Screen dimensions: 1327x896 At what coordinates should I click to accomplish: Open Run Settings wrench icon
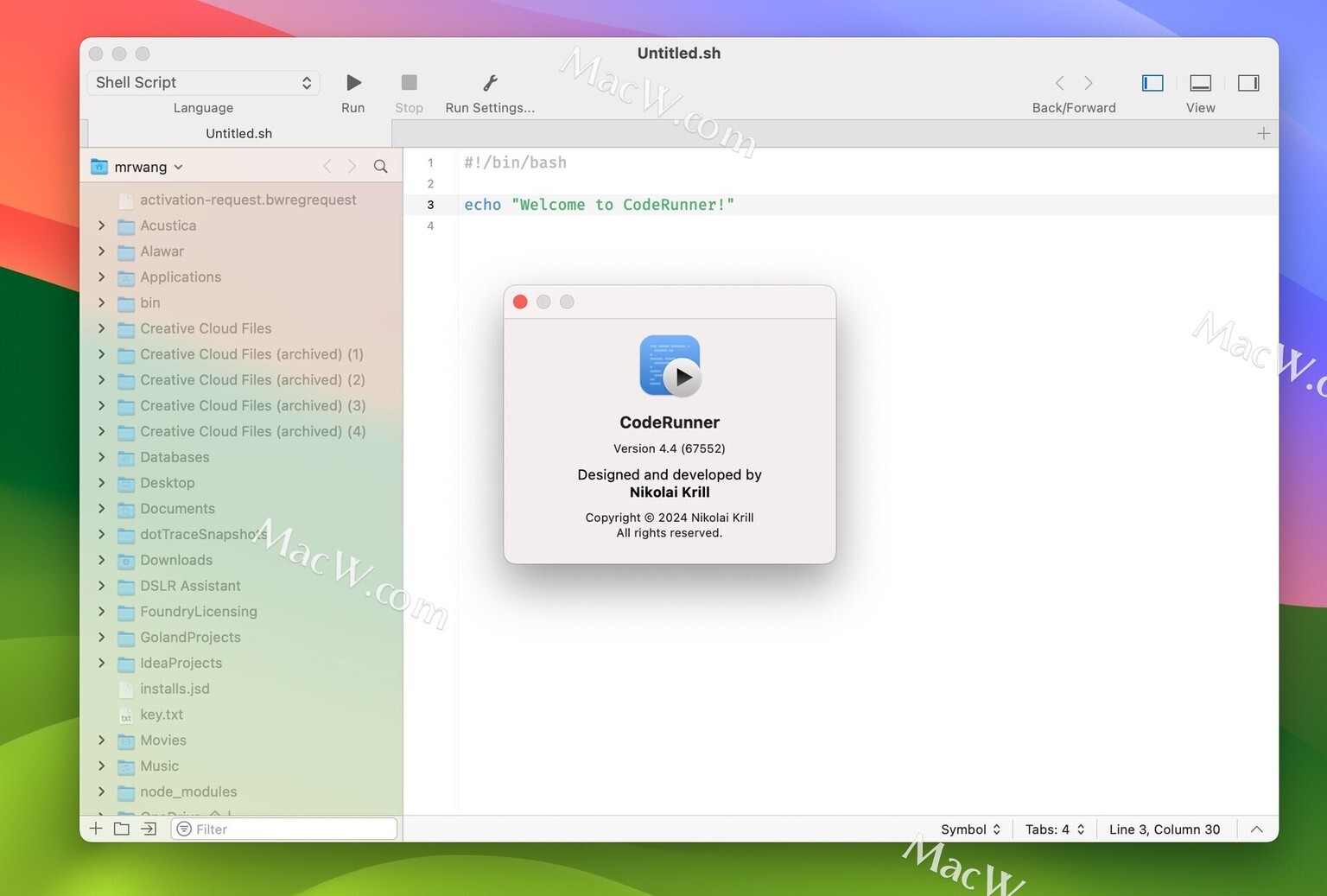tap(490, 83)
